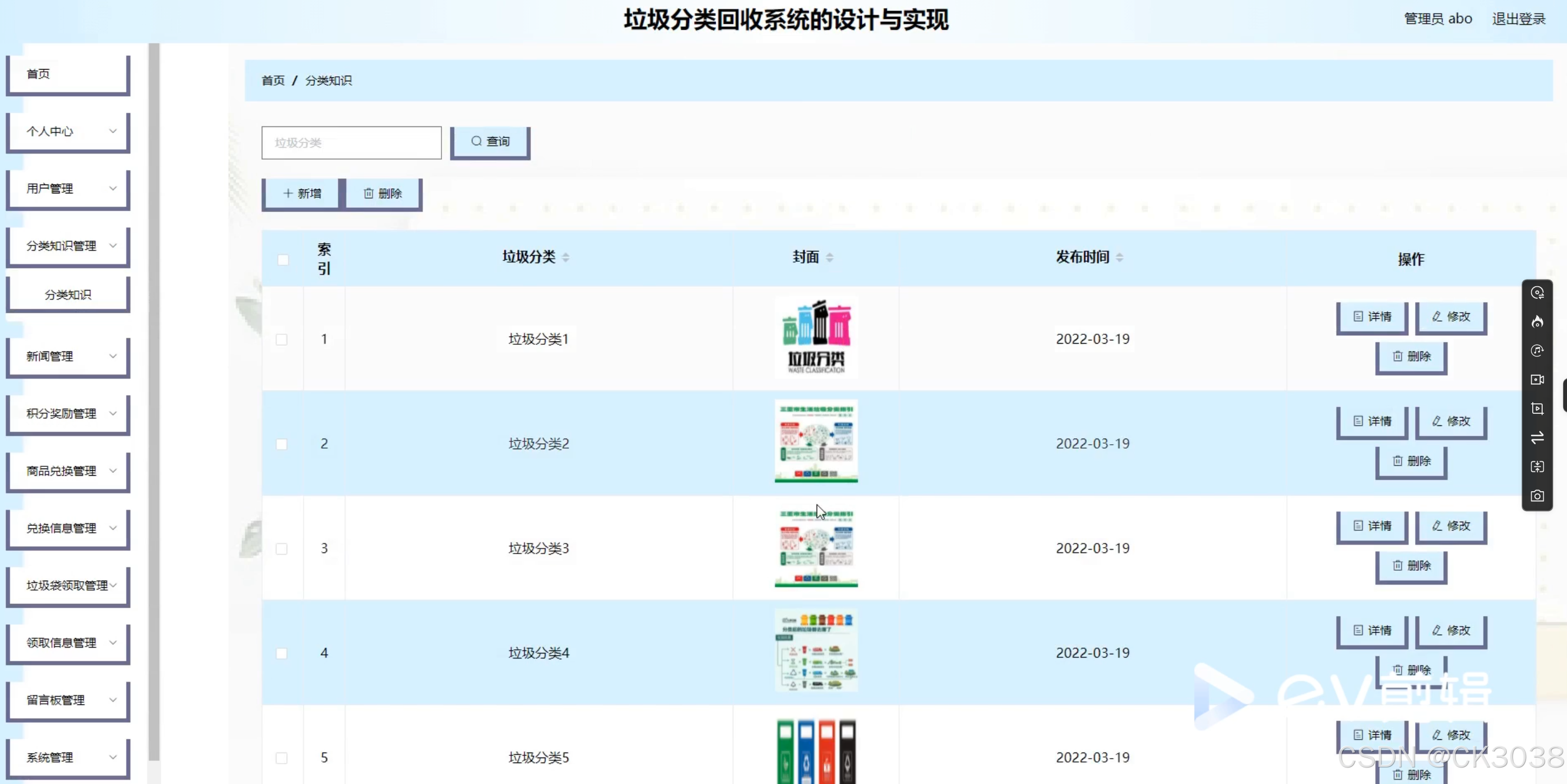Click the music note convert icon
The image size is (1567, 784).
coord(1537,350)
